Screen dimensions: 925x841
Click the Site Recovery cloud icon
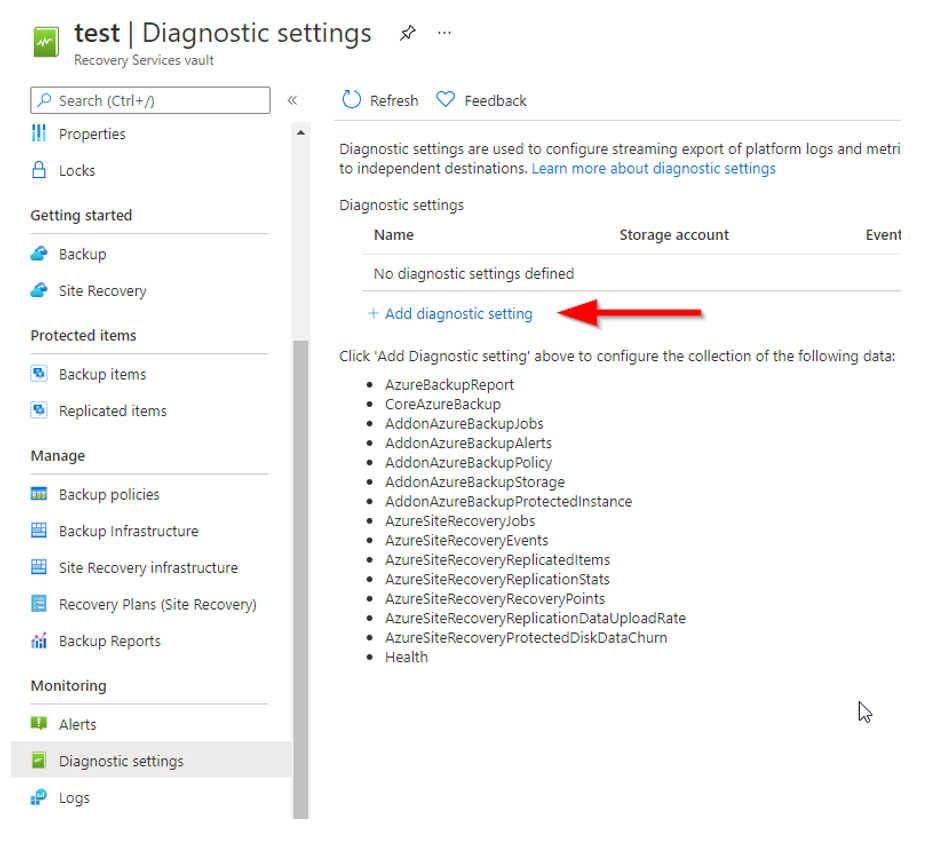point(39,290)
